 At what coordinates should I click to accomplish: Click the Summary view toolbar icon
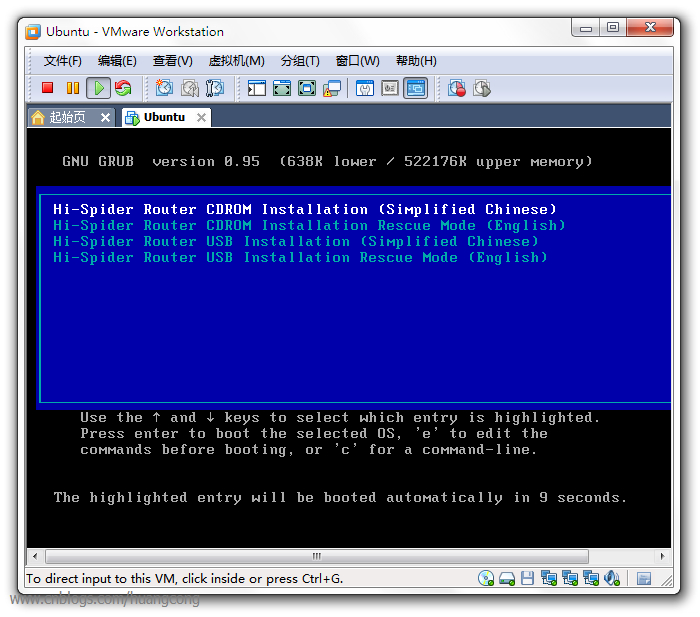(365, 88)
